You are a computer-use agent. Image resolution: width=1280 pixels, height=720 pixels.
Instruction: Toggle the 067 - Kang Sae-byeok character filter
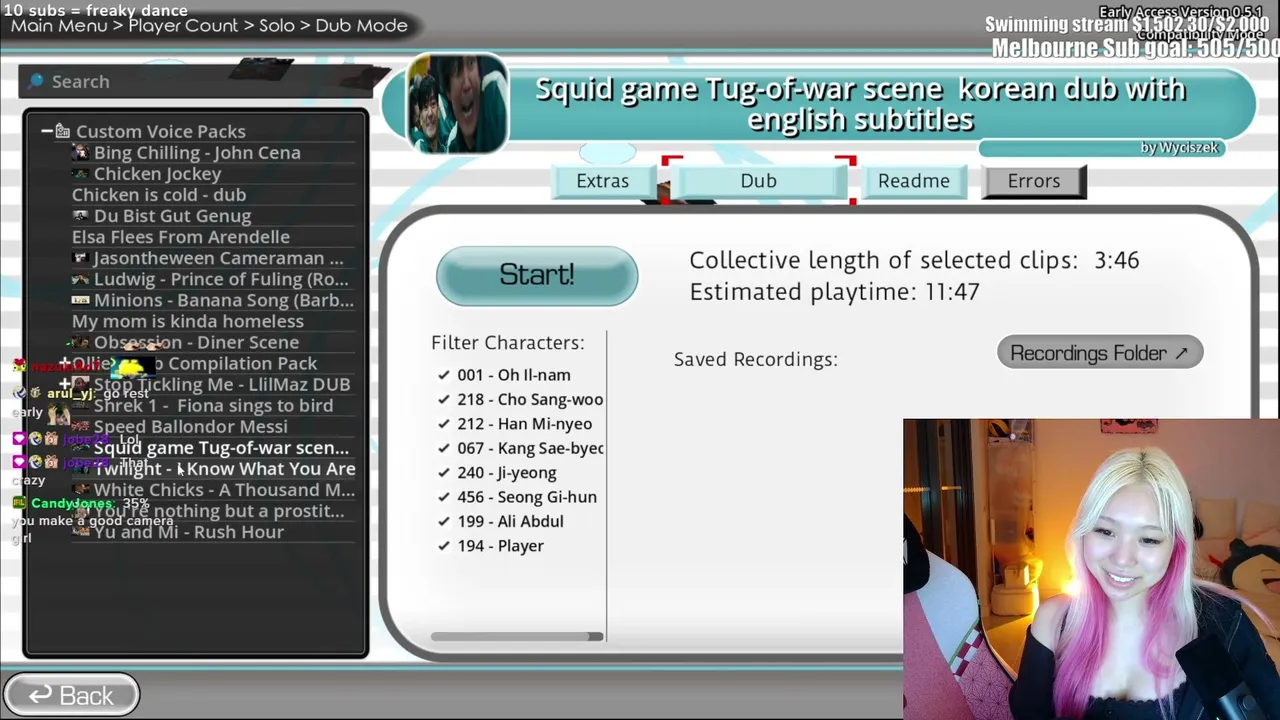coord(444,448)
